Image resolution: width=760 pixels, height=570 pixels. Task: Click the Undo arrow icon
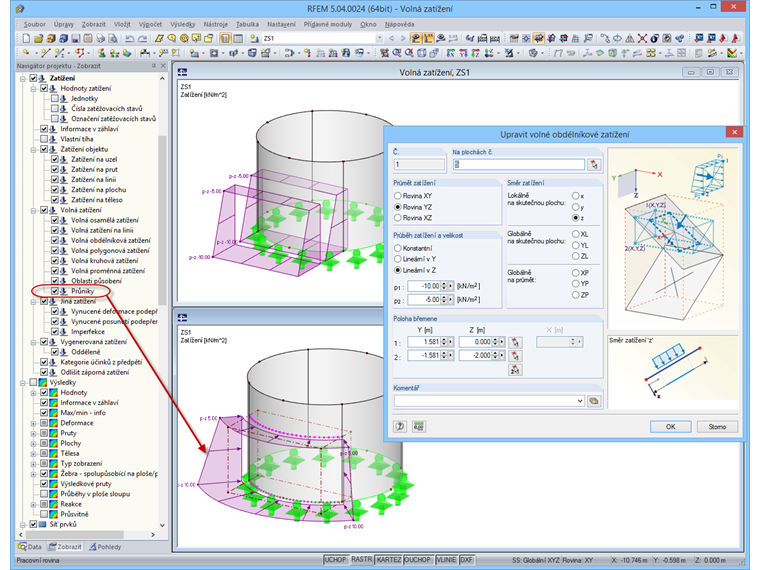tap(129, 38)
